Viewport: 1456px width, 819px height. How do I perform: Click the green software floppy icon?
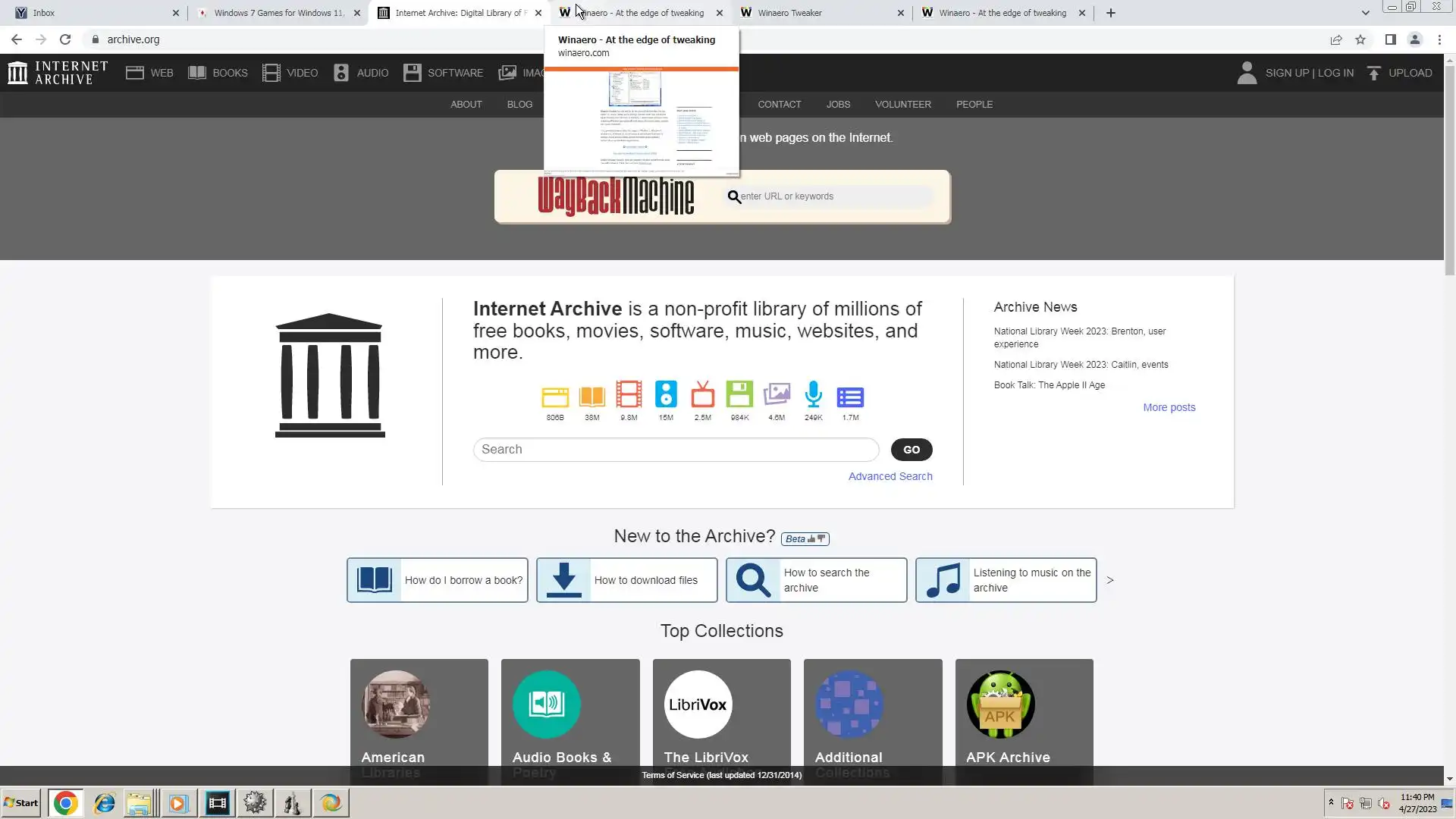coord(739,395)
